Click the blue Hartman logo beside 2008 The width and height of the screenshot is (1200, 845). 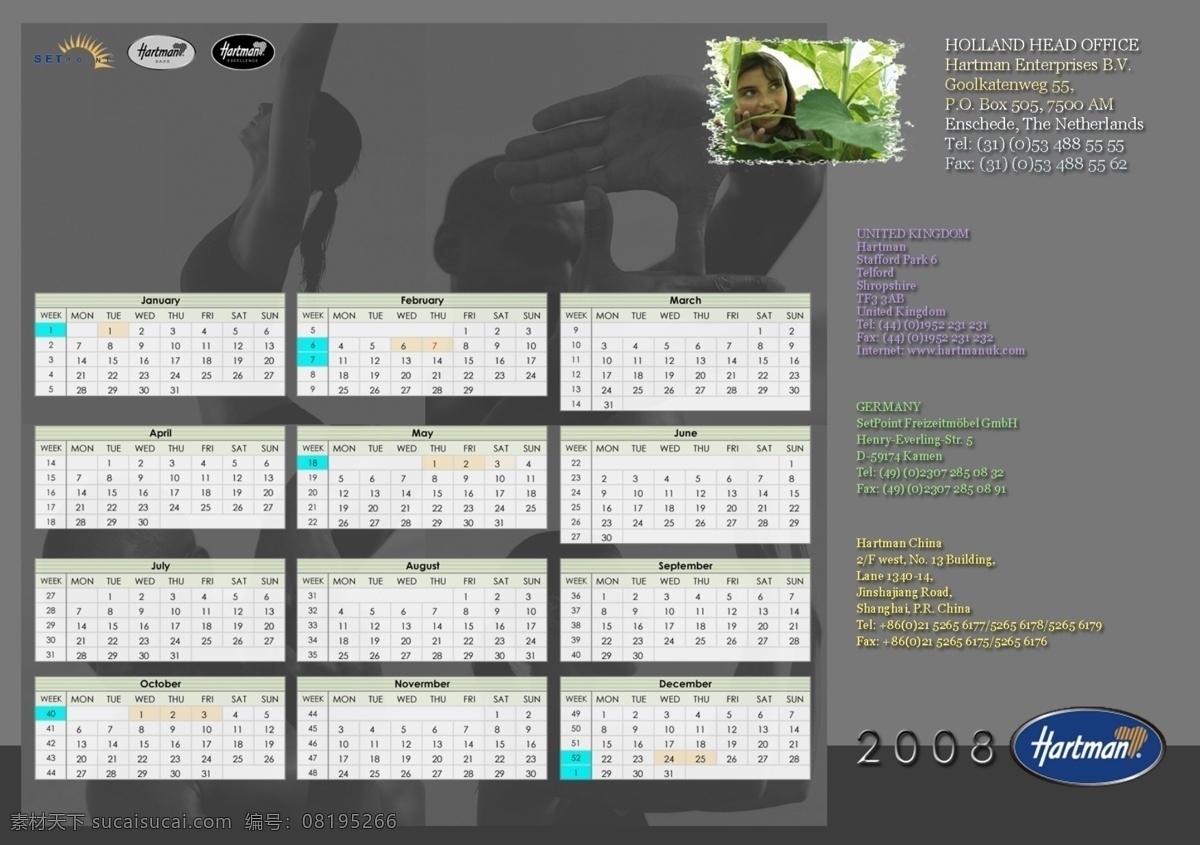tap(1087, 746)
